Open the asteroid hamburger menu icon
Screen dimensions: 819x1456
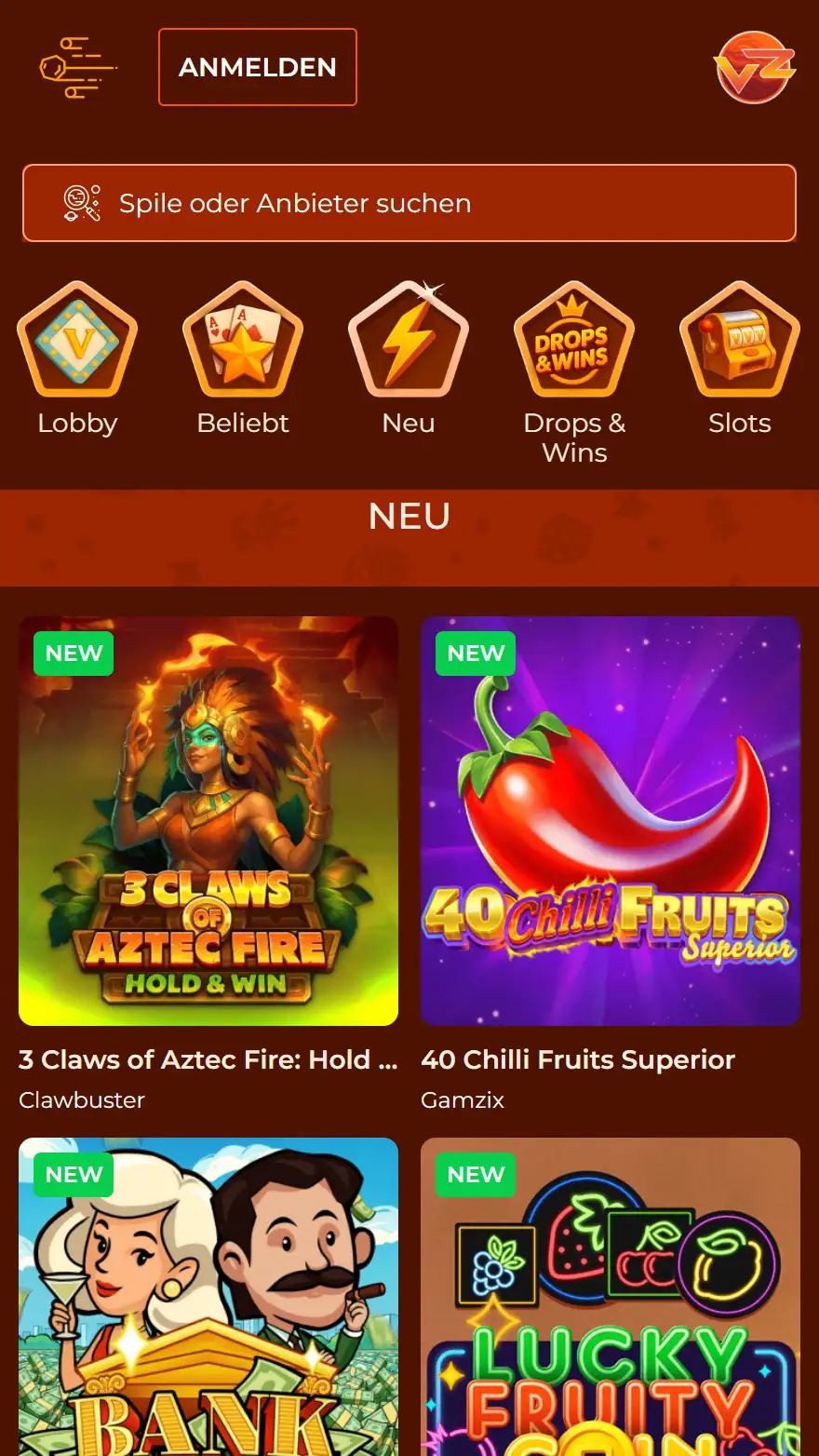78,67
